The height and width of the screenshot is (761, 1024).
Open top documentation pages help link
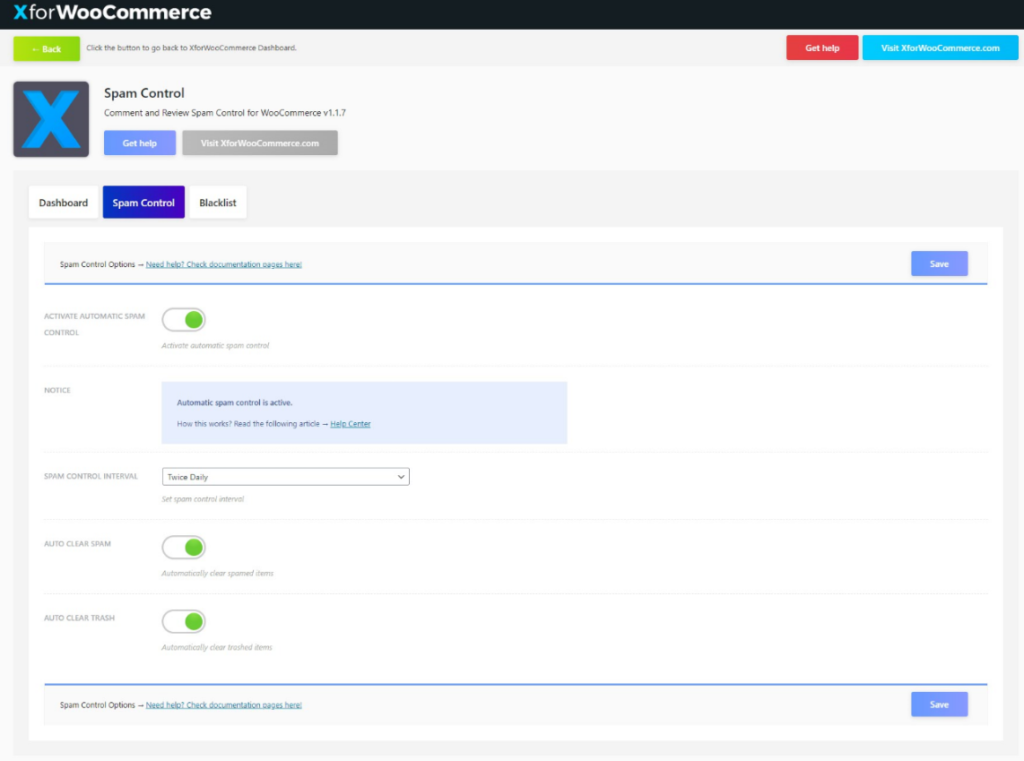click(223, 265)
